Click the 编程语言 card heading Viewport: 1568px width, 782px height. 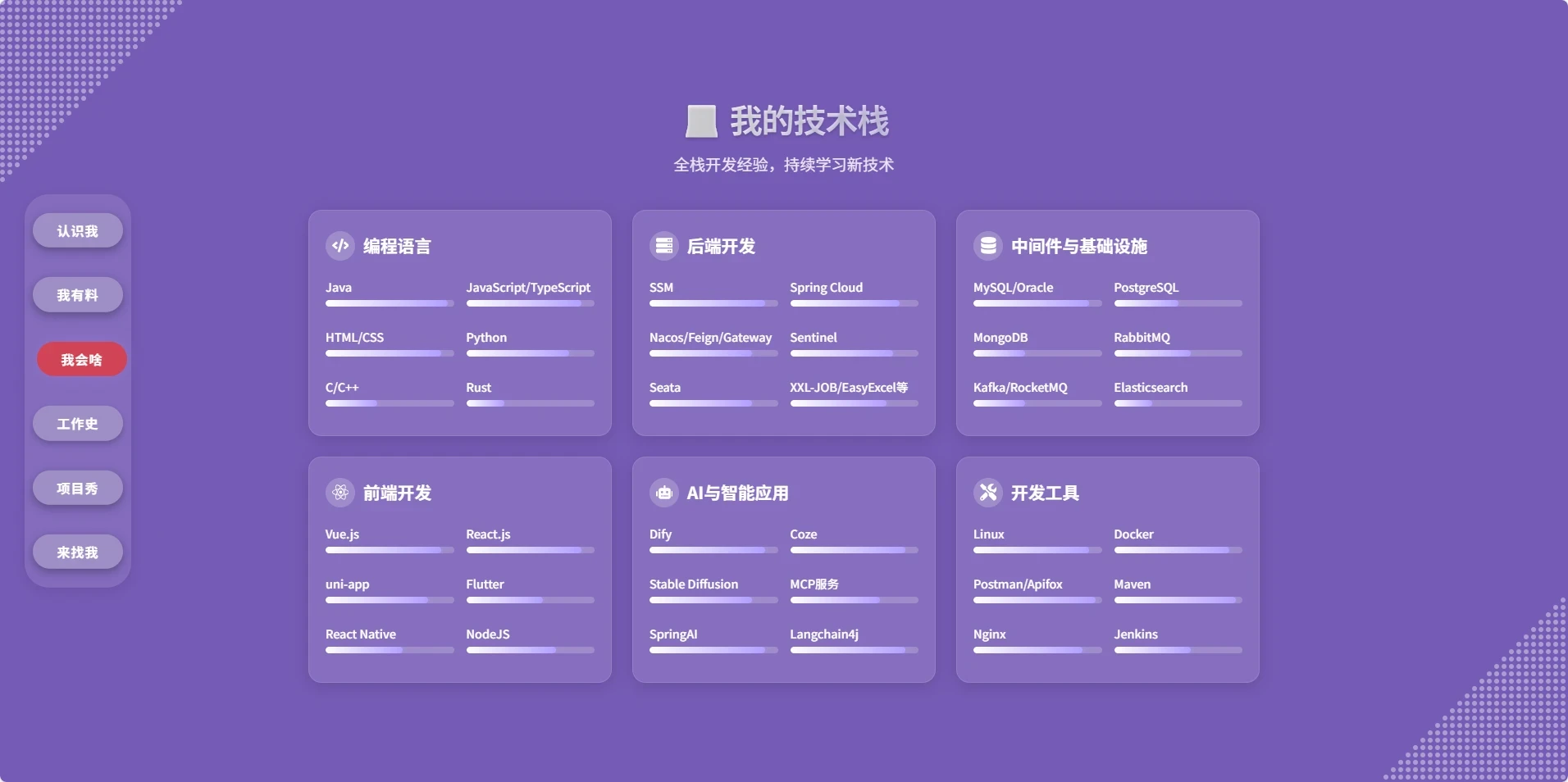click(x=397, y=246)
